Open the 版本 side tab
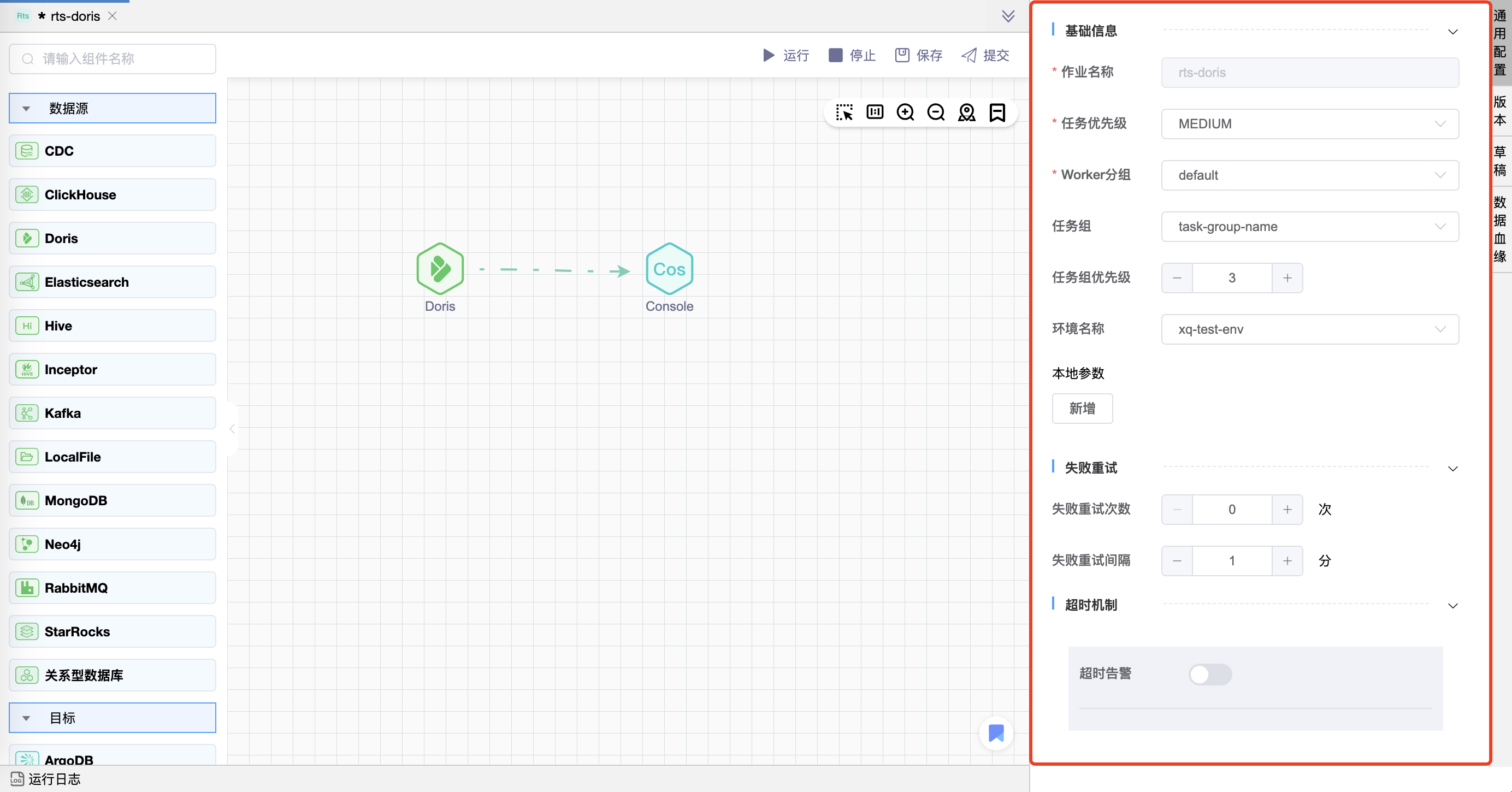The image size is (1512, 792). point(1501,110)
